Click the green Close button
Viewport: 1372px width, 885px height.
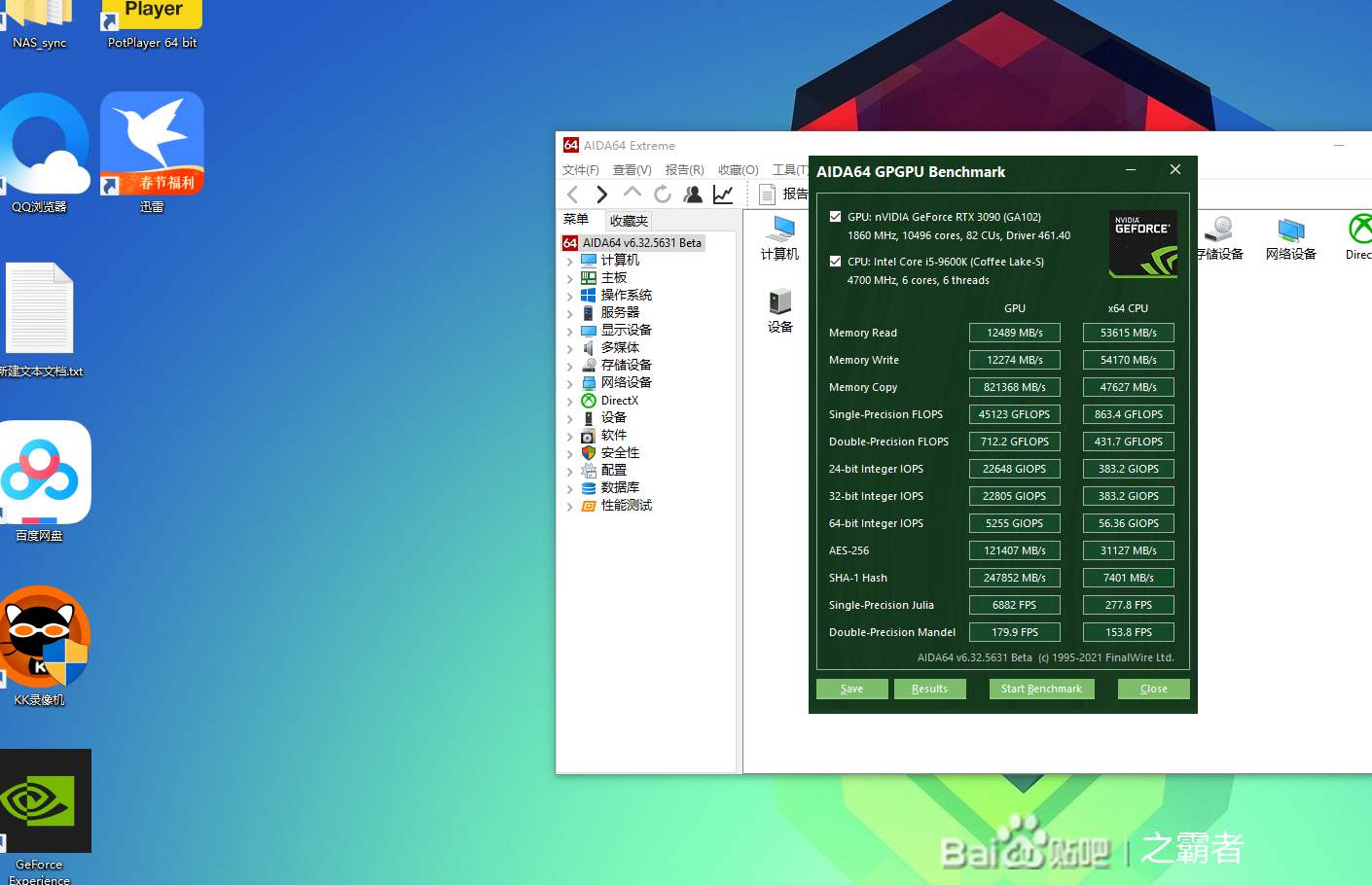(1154, 689)
